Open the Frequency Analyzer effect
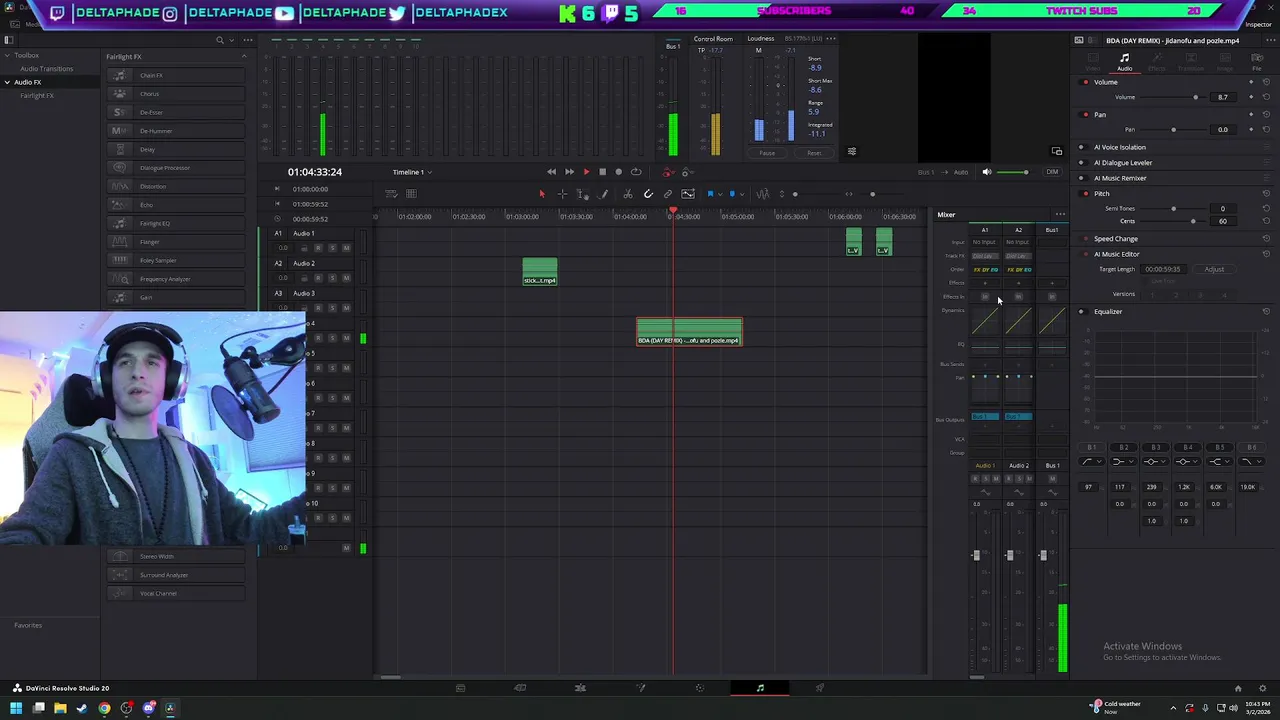Image resolution: width=1280 pixels, height=720 pixels. pos(176,279)
